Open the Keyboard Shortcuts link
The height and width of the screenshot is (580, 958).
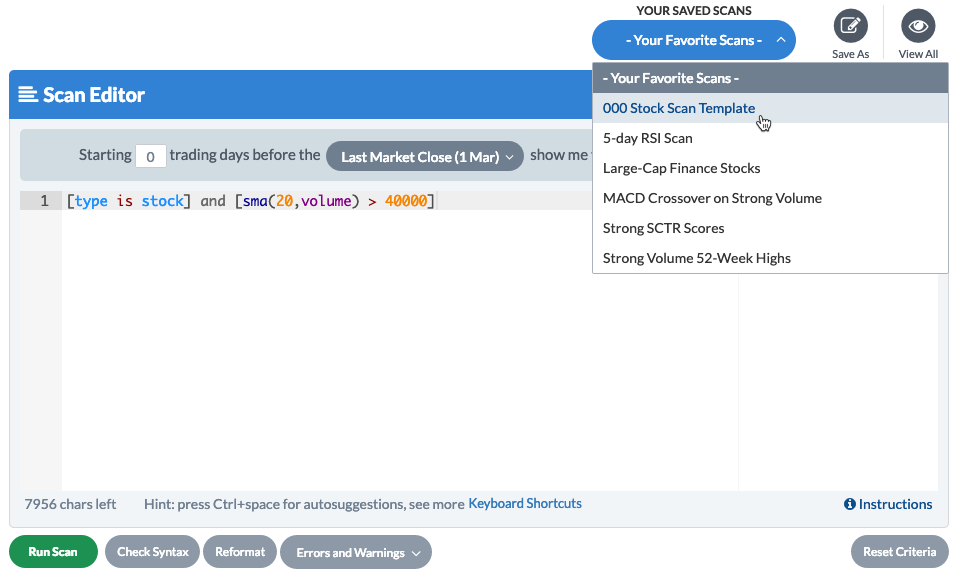[524, 504]
